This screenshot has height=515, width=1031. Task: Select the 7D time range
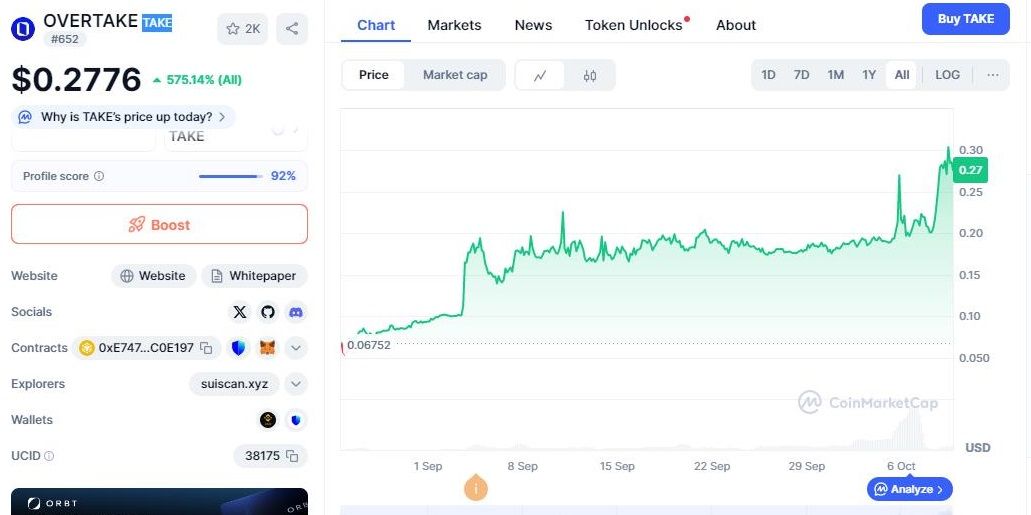[x=801, y=75]
